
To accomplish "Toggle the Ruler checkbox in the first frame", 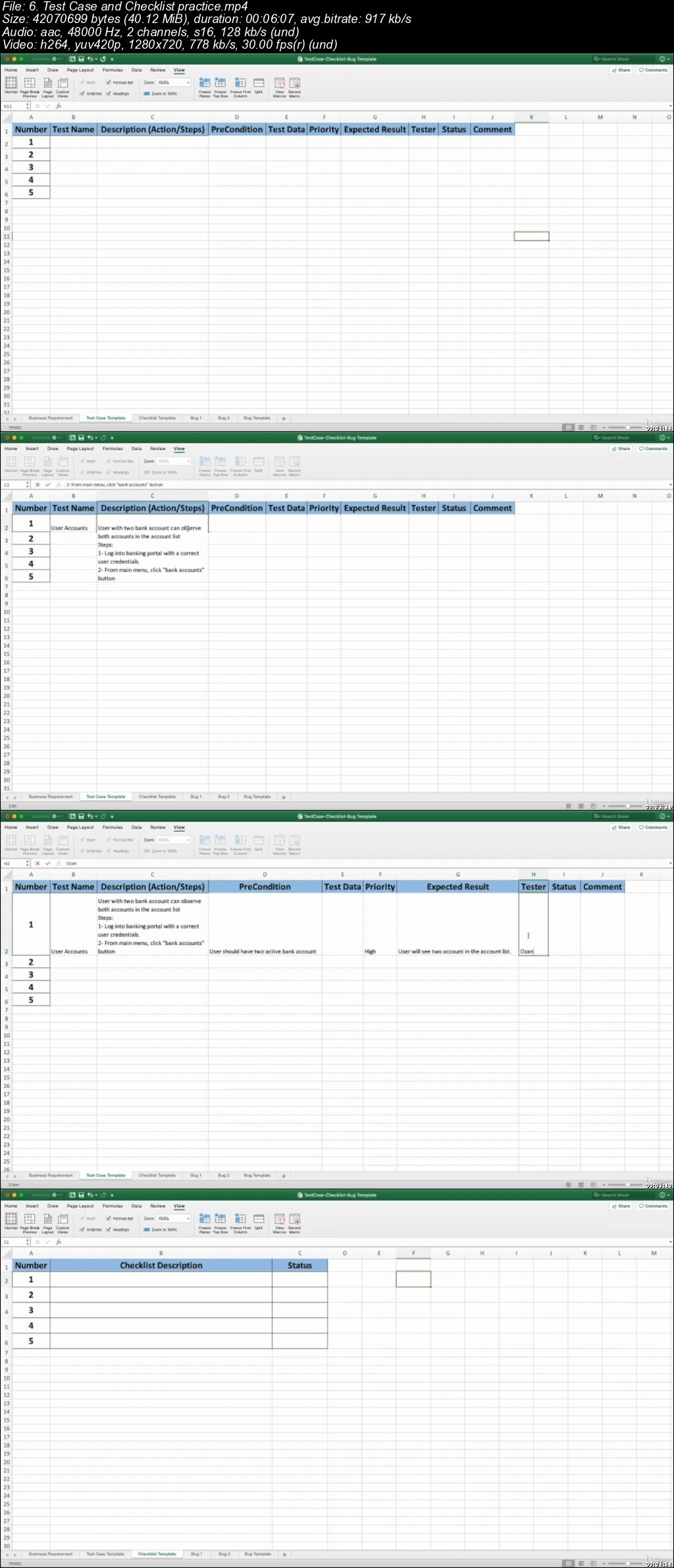I will tap(82, 83).
